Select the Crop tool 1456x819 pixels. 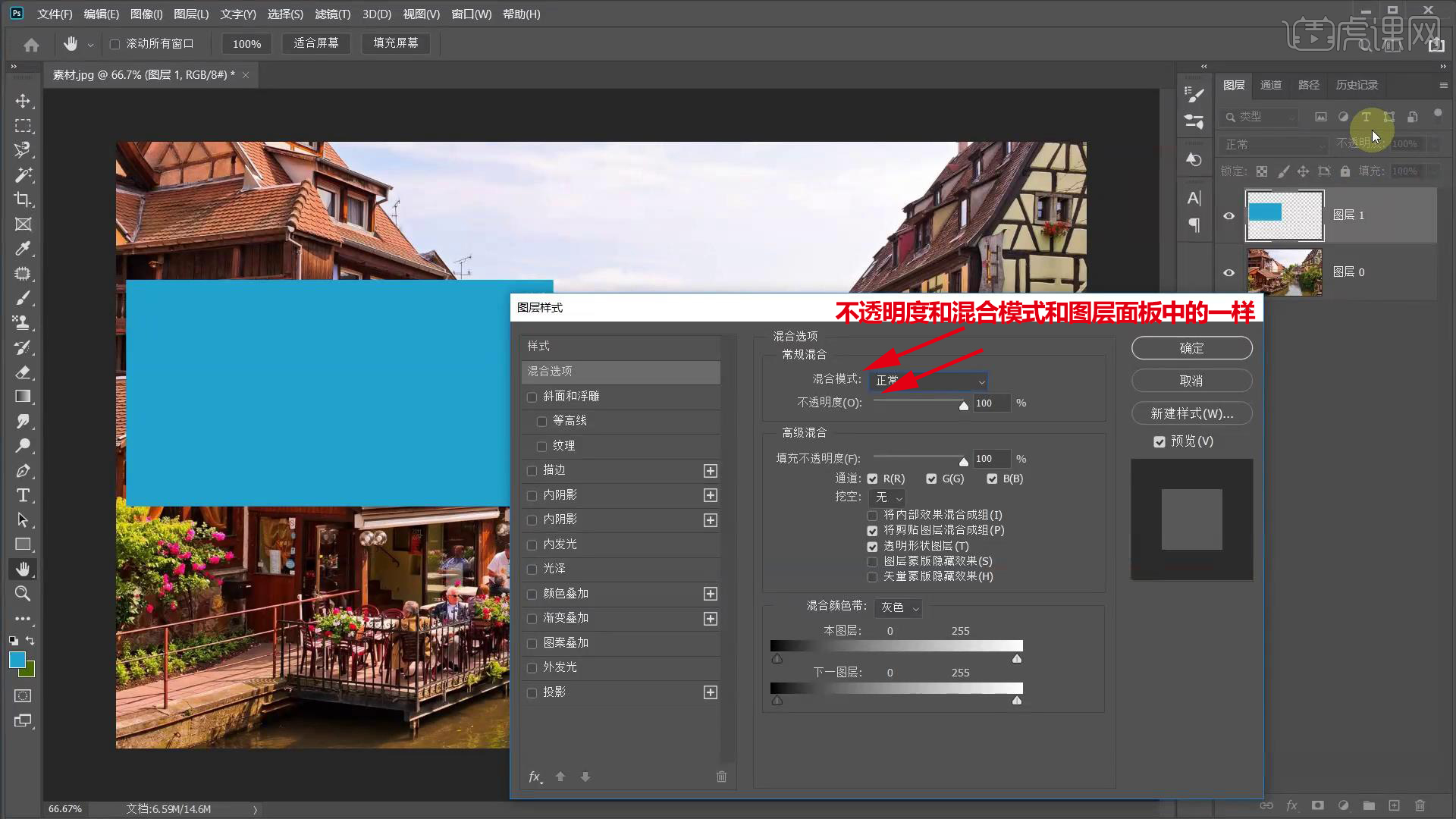23,199
